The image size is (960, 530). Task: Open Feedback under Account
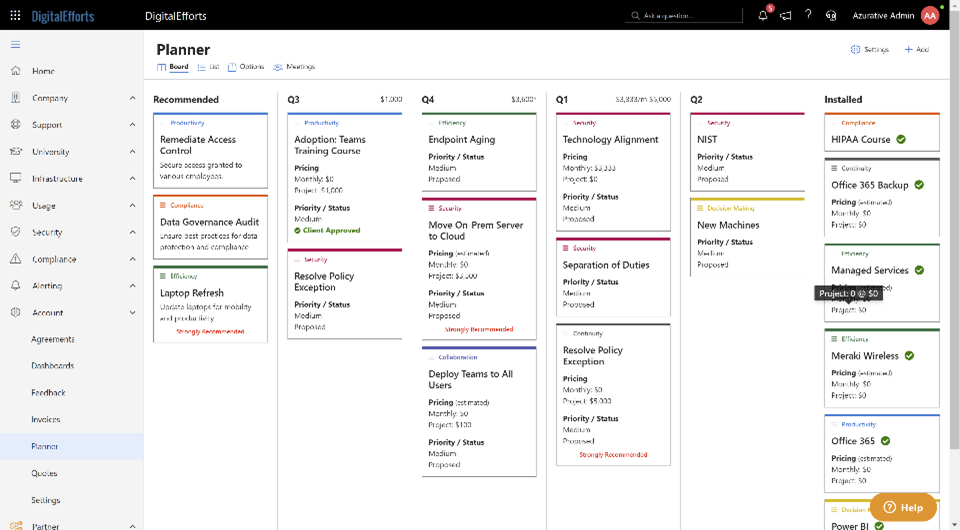48,393
